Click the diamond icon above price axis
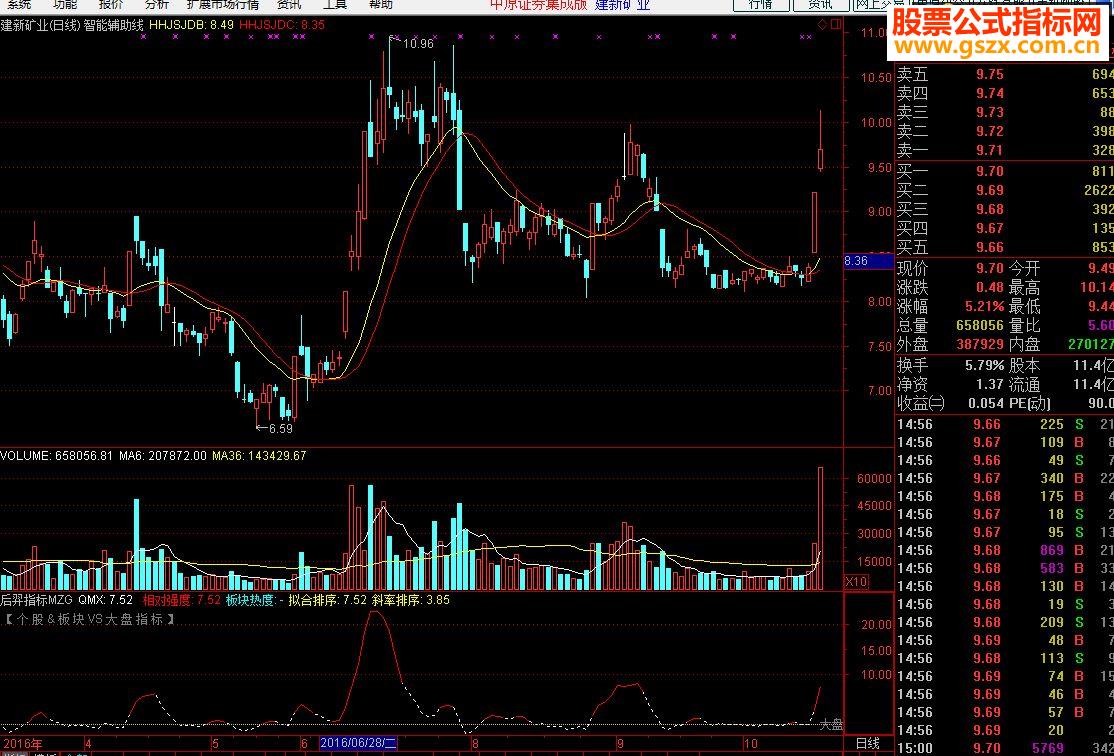The width and height of the screenshot is (1114, 756). point(822,25)
